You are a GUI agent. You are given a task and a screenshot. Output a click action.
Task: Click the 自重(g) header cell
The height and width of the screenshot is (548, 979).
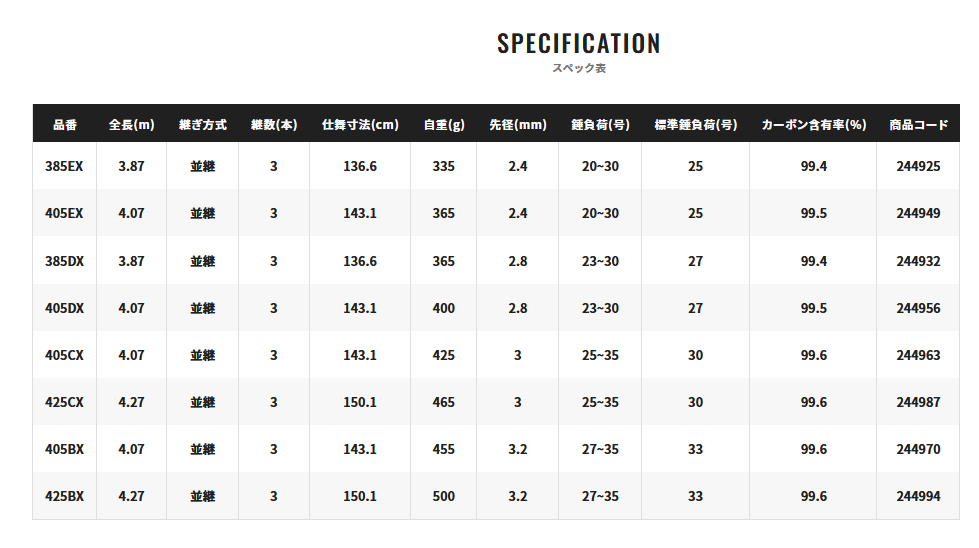click(x=444, y=125)
